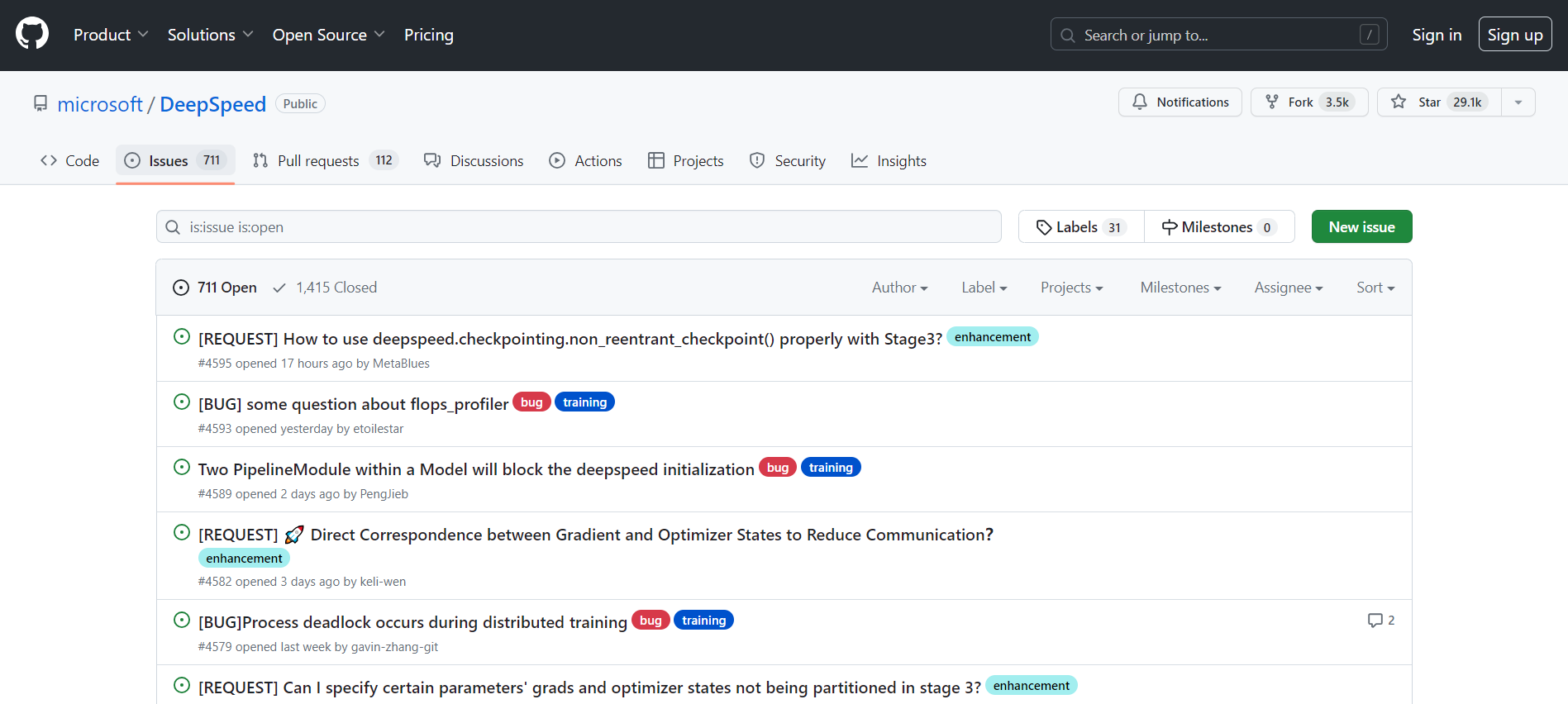This screenshot has width=1568, height=704.
Task: Click the issue filter search field
Action: click(579, 227)
